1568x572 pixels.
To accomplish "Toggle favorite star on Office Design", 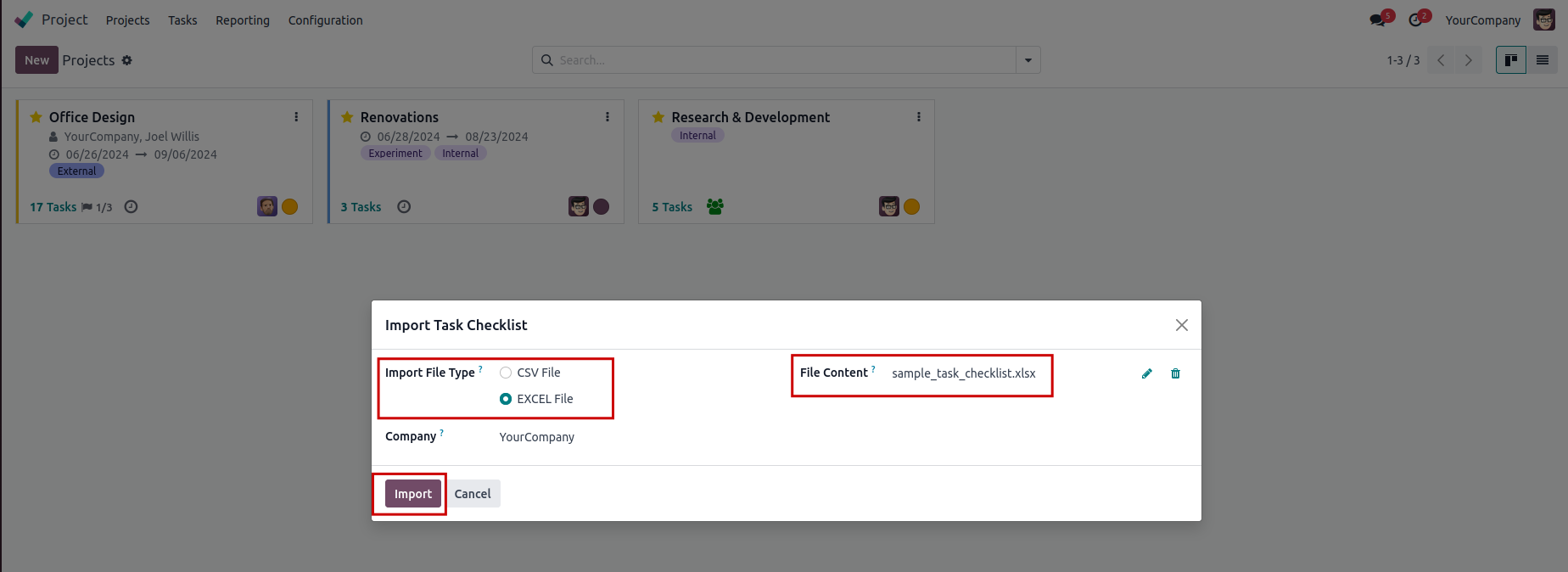I will [36, 117].
